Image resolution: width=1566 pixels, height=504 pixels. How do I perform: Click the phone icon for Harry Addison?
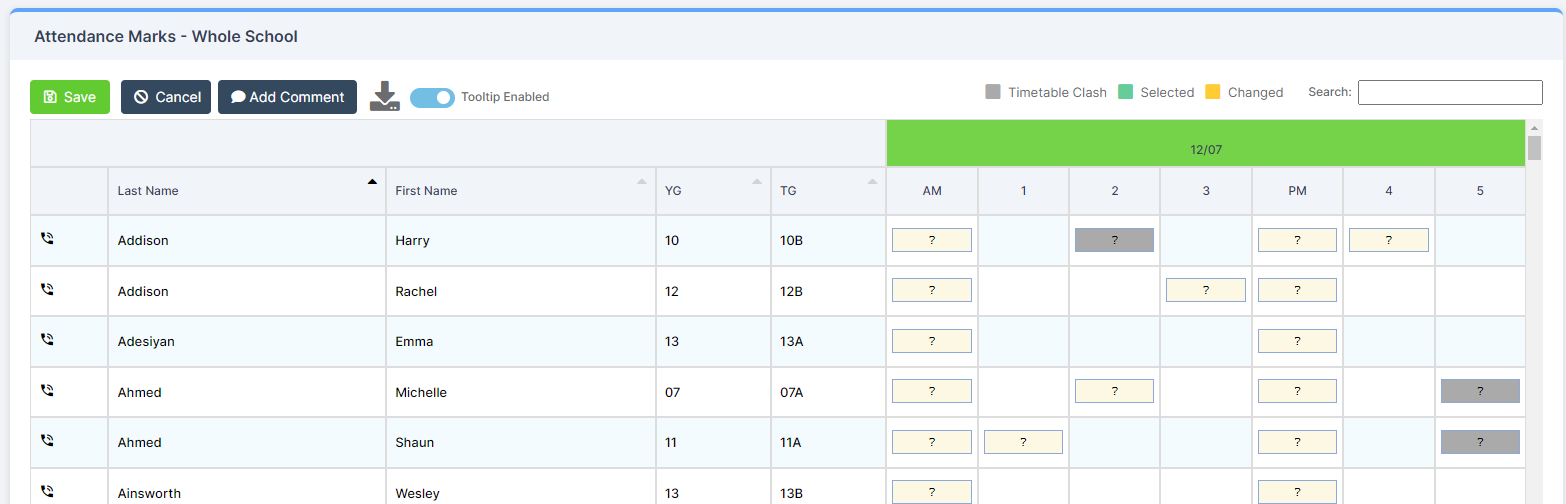[46, 239]
